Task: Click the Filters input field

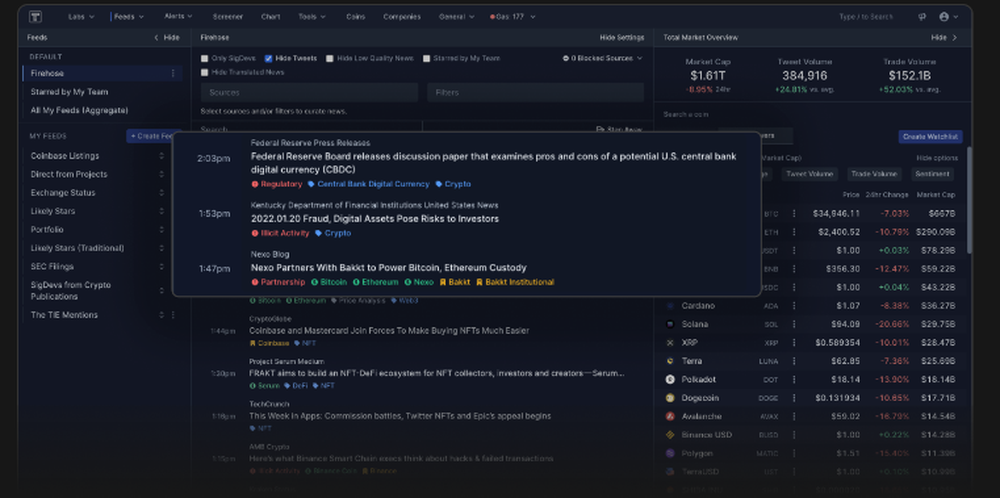Action: [x=536, y=92]
